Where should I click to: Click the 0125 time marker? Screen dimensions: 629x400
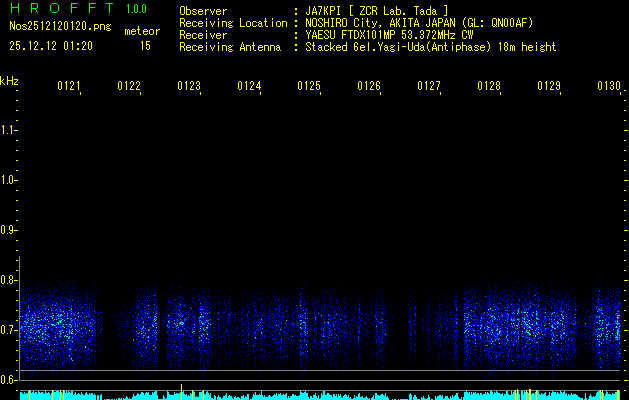coord(309,87)
